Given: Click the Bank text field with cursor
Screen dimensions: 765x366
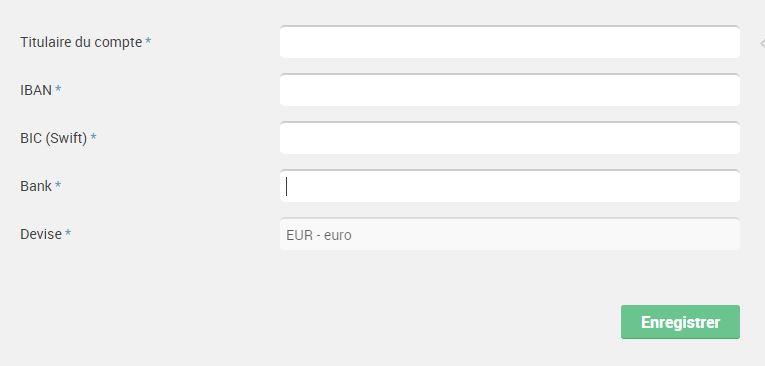Looking at the screenshot, I should [x=510, y=186].
